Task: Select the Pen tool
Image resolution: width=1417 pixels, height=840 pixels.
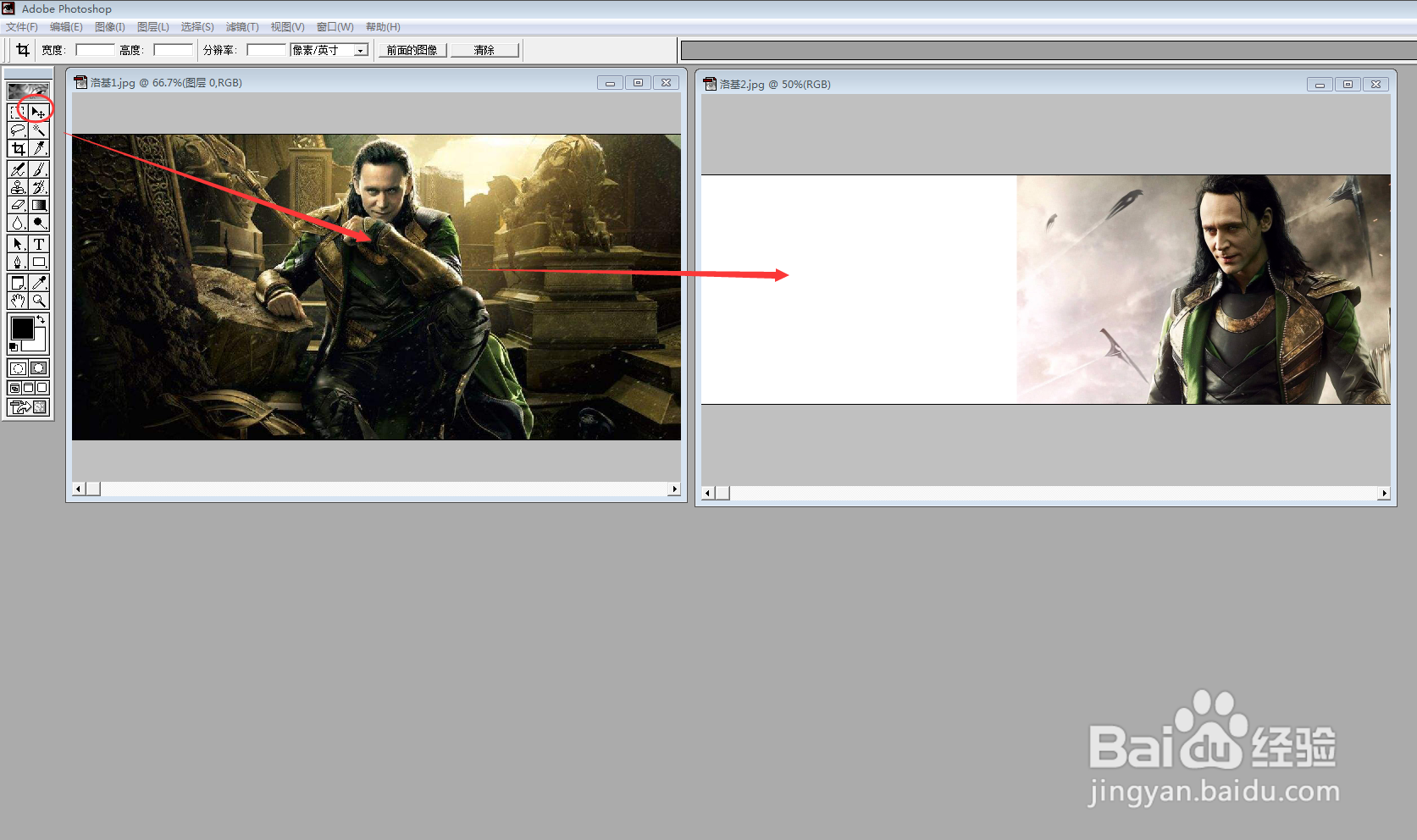Action: (x=18, y=262)
